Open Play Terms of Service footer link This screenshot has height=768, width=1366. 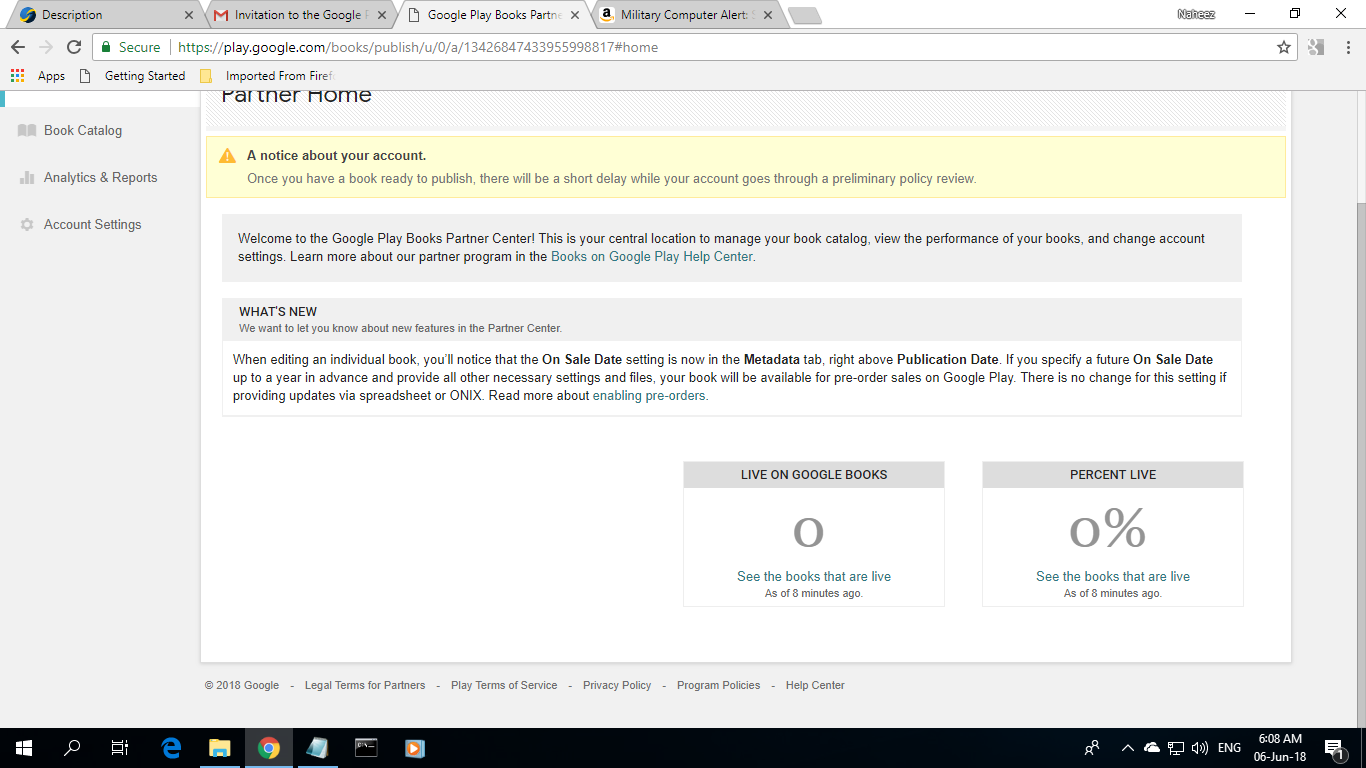[x=504, y=685]
